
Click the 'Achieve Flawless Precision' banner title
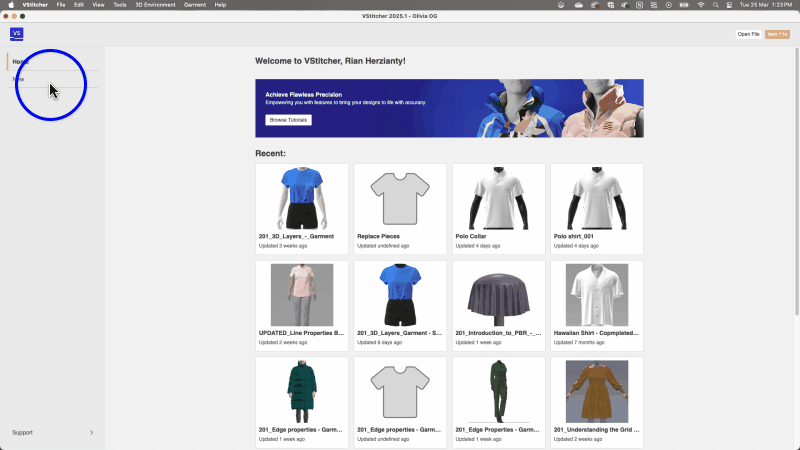[304, 94]
